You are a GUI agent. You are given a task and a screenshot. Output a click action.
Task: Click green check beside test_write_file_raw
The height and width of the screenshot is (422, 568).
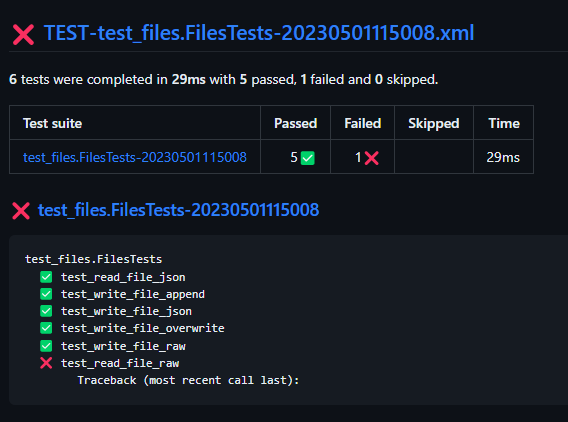46,346
